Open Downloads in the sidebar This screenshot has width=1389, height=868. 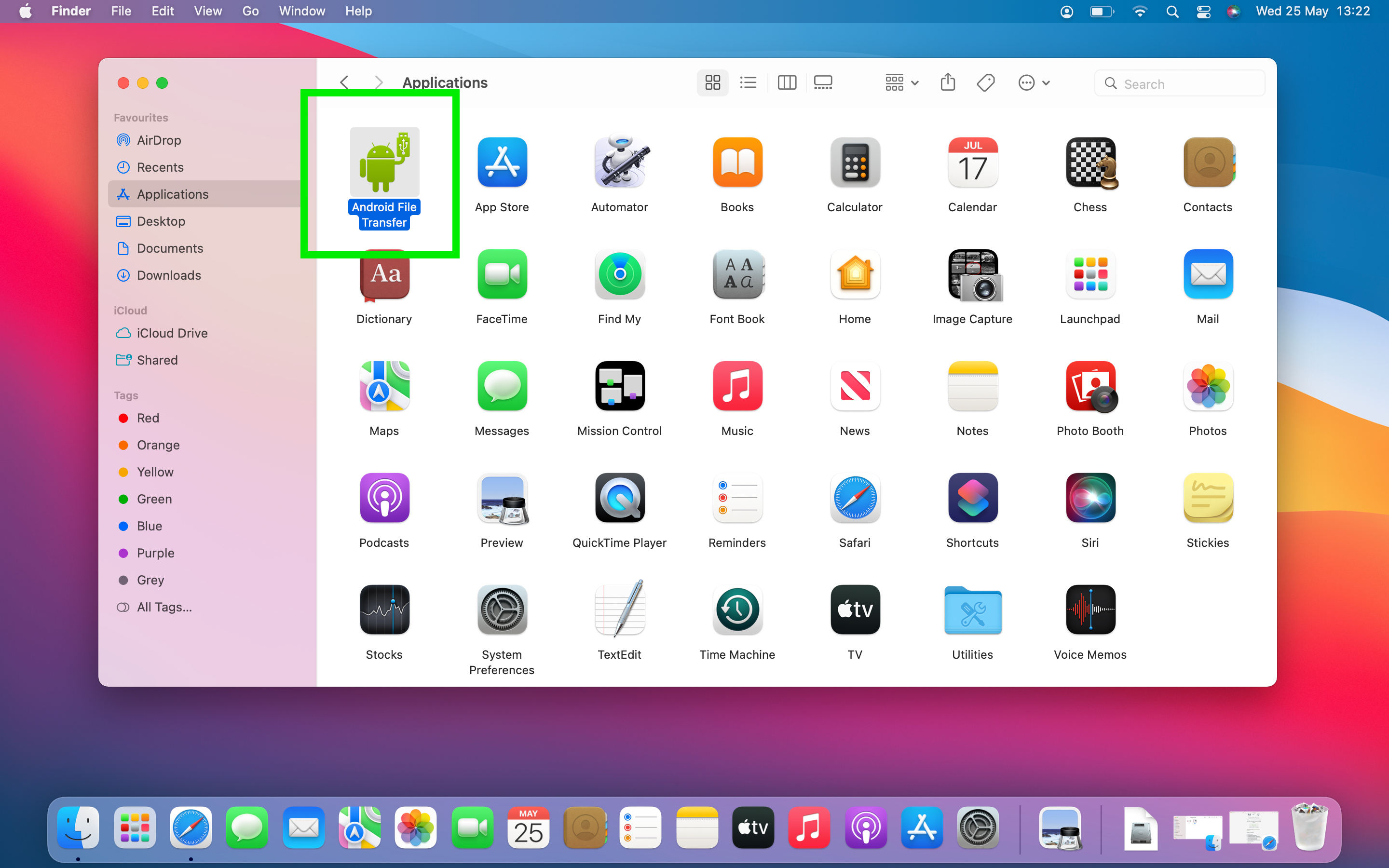(205, 275)
